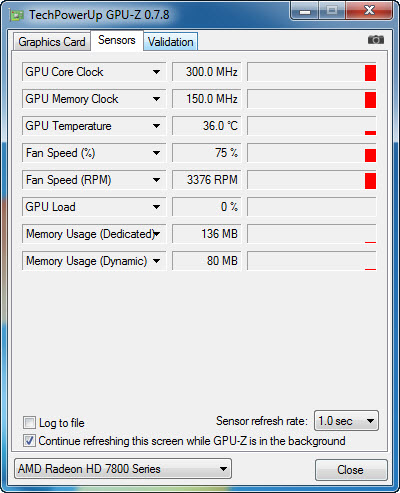Click the 36.0 °C temperature value field
This screenshot has width=400, height=493.
(x=207, y=126)
